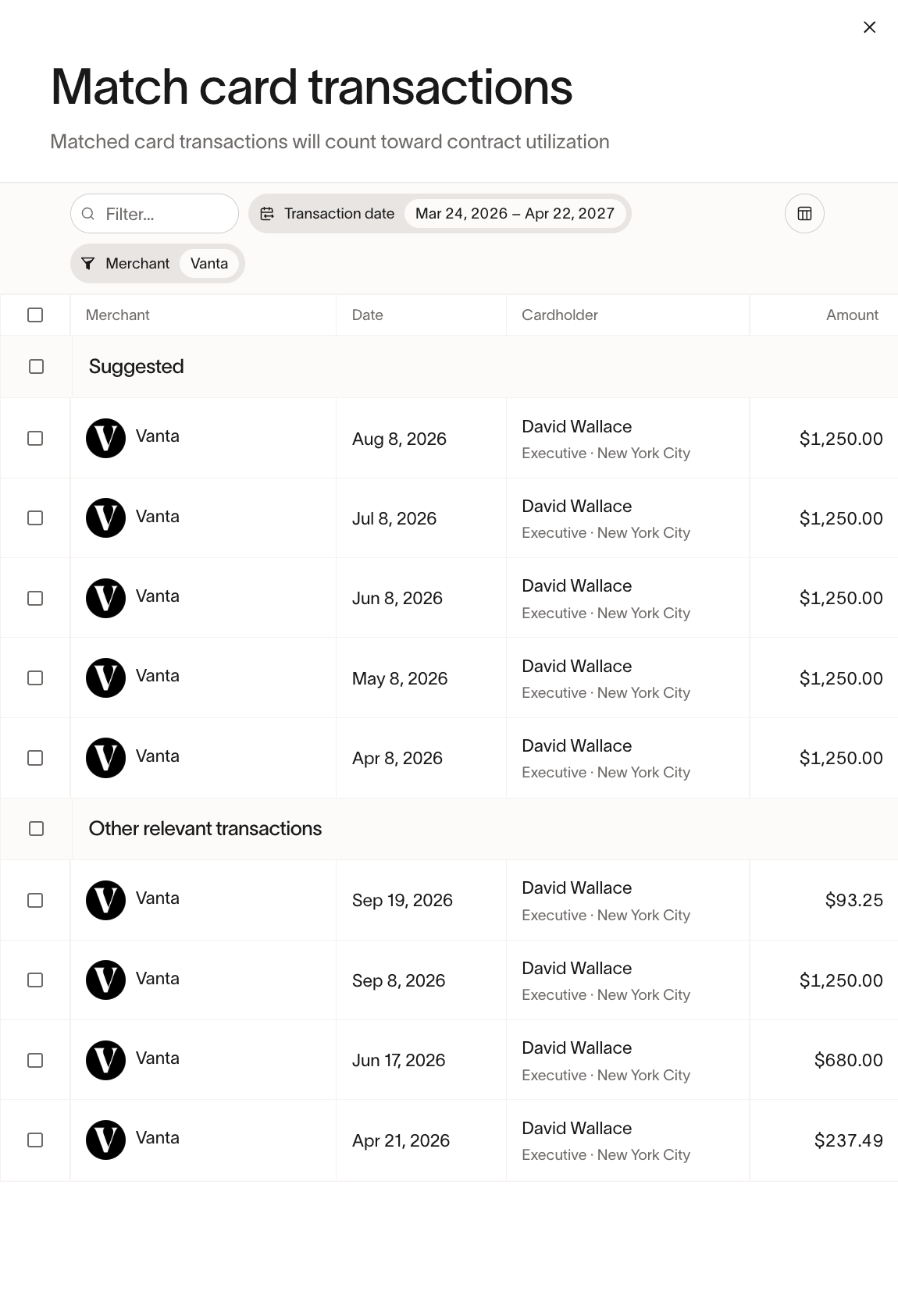
Task: Click the $1,250.00 amount in the Sep 8 row
Action: (x=841, y=980)
